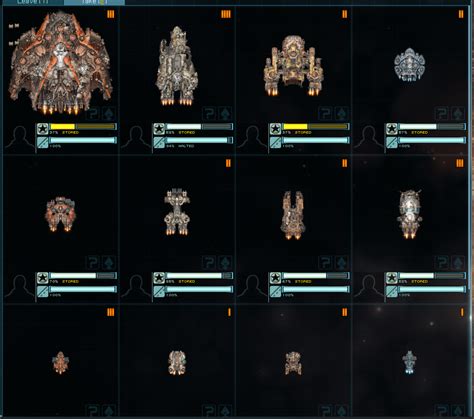Click the officer silhouette under the yellow-tan cruiser

coord(252,137)
